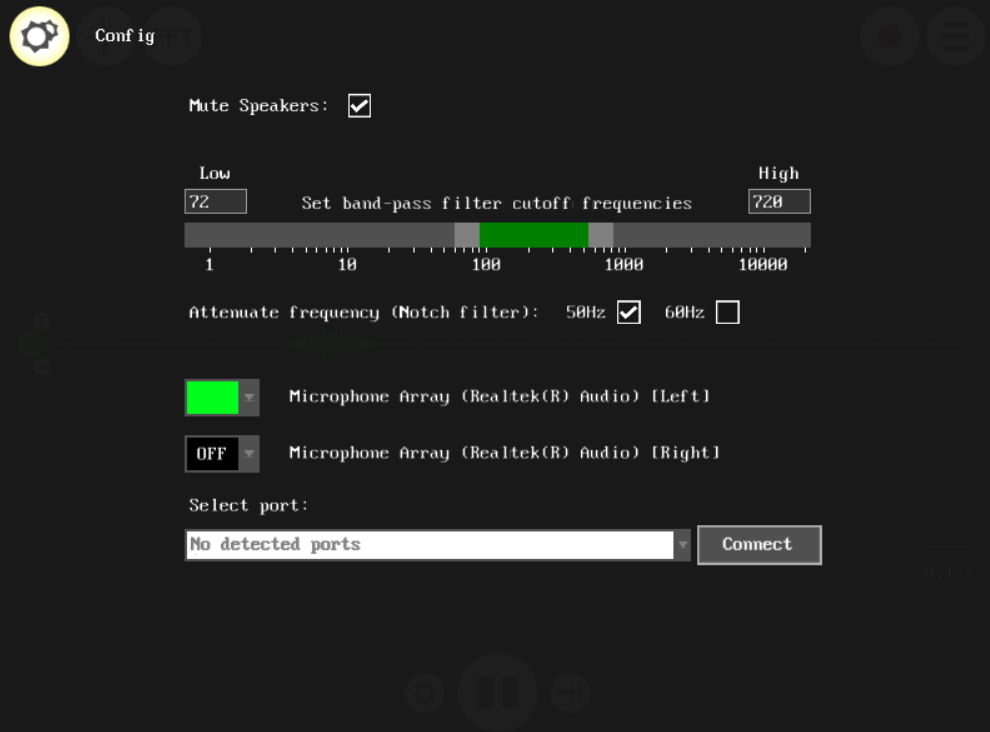Click the skip forward icon at the bottom
Viewport: 990px width, 732px height.
pos(570,692)
